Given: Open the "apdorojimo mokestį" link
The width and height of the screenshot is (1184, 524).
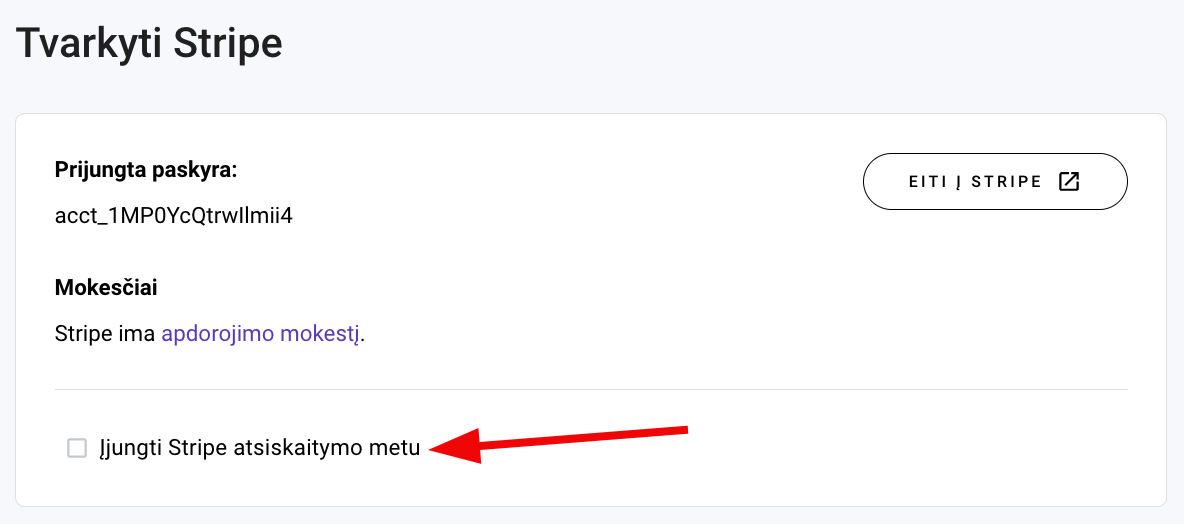Looking at the screenshot, I should coord(262,334).
